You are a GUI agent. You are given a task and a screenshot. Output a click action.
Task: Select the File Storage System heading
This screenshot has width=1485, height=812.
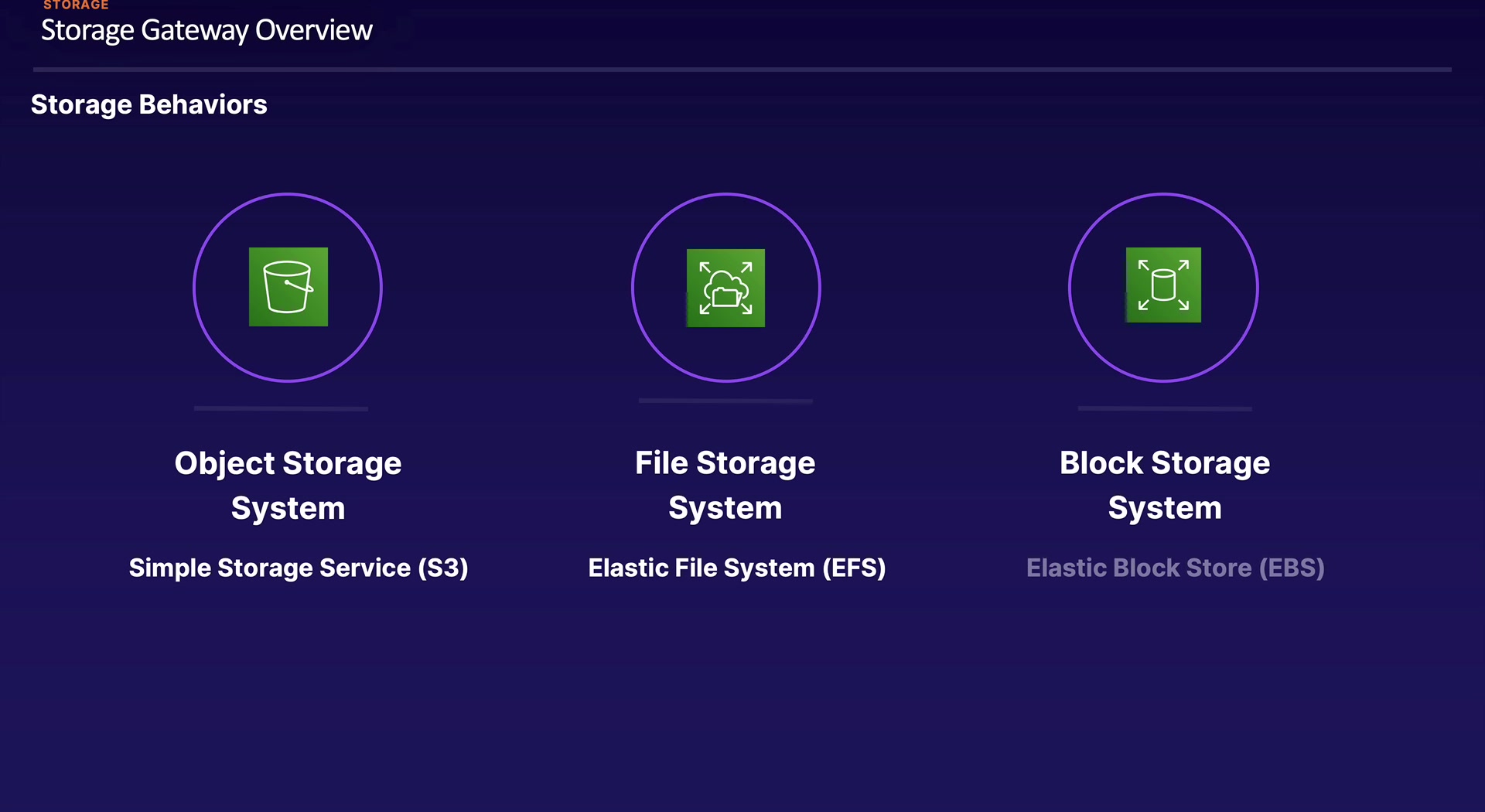pos(725,485)
